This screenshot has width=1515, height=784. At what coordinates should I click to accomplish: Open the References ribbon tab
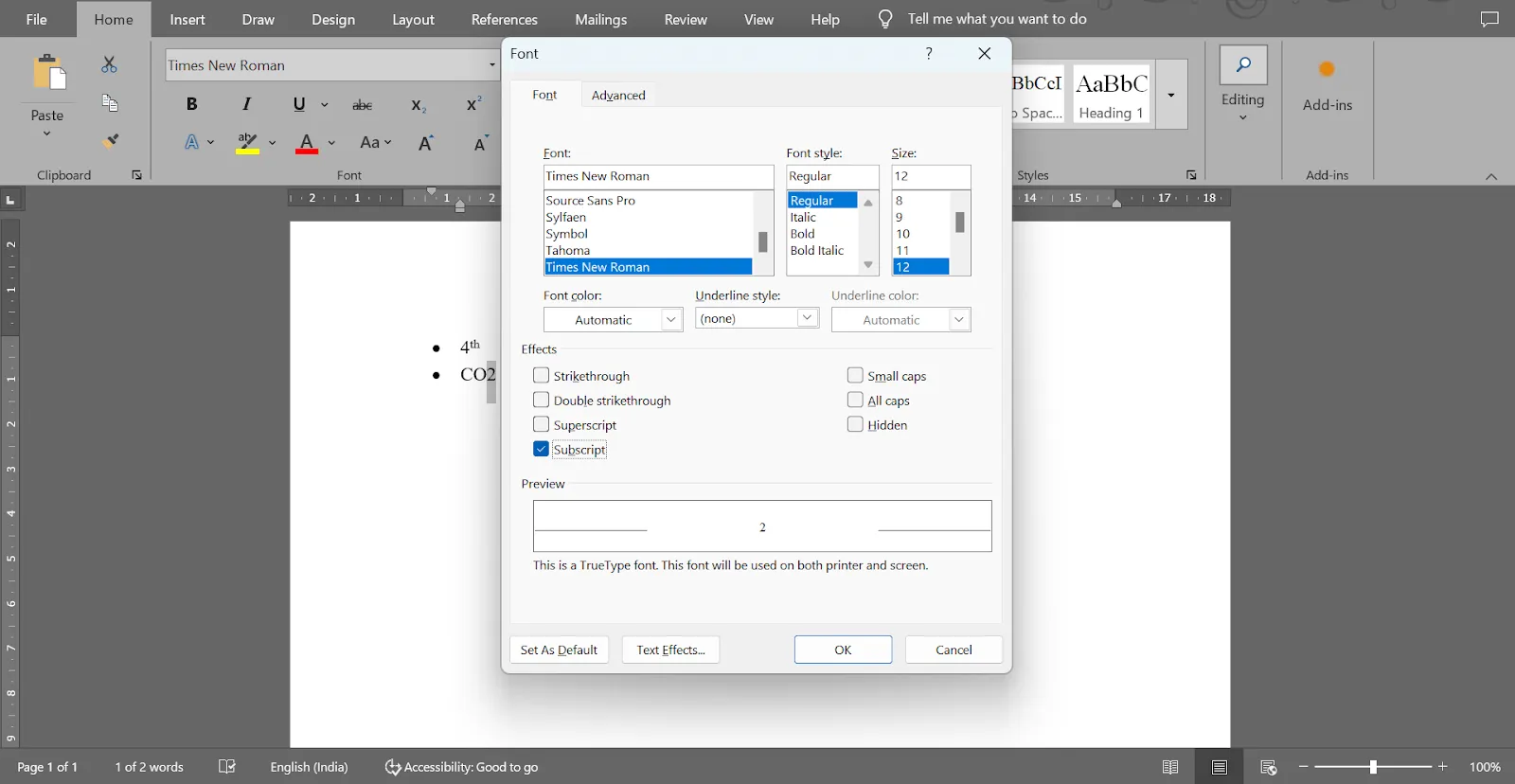point(505,19)
